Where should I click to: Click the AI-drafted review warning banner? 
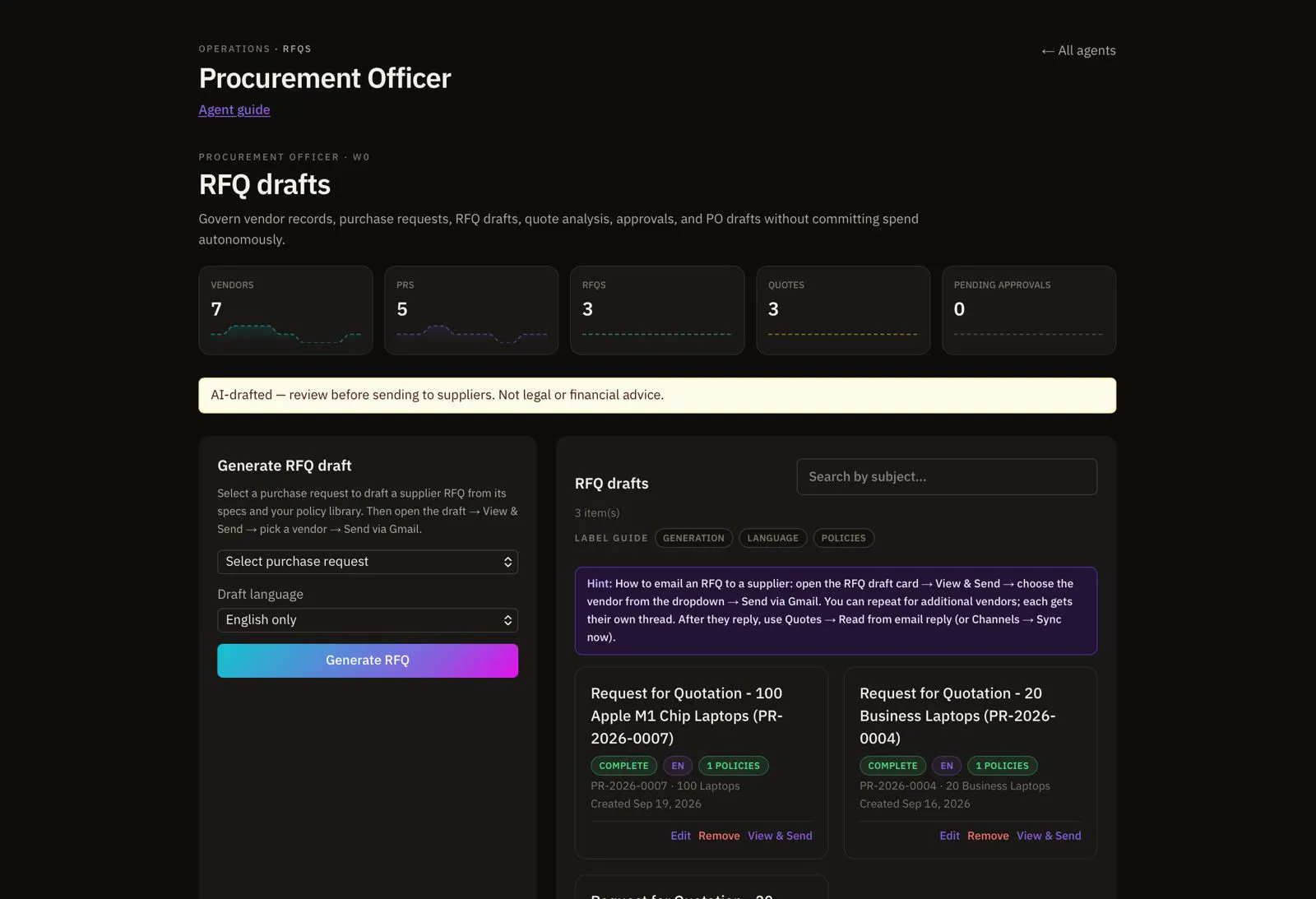click(x=657, y=396)
